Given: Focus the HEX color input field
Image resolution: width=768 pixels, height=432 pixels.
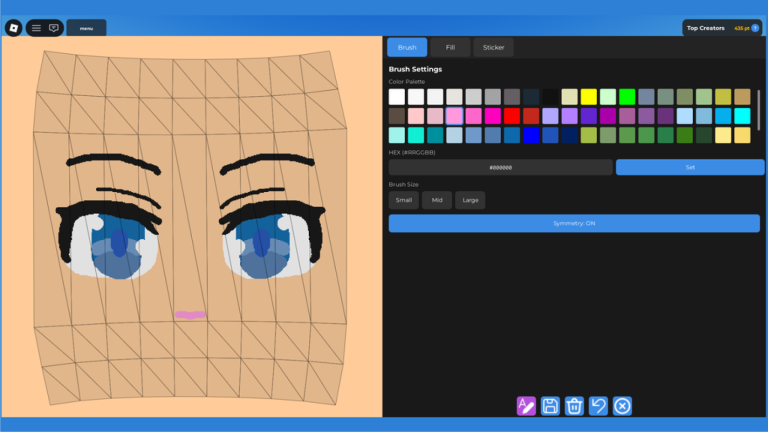Looking at the screenshot, I should click(x=501, y=167).
